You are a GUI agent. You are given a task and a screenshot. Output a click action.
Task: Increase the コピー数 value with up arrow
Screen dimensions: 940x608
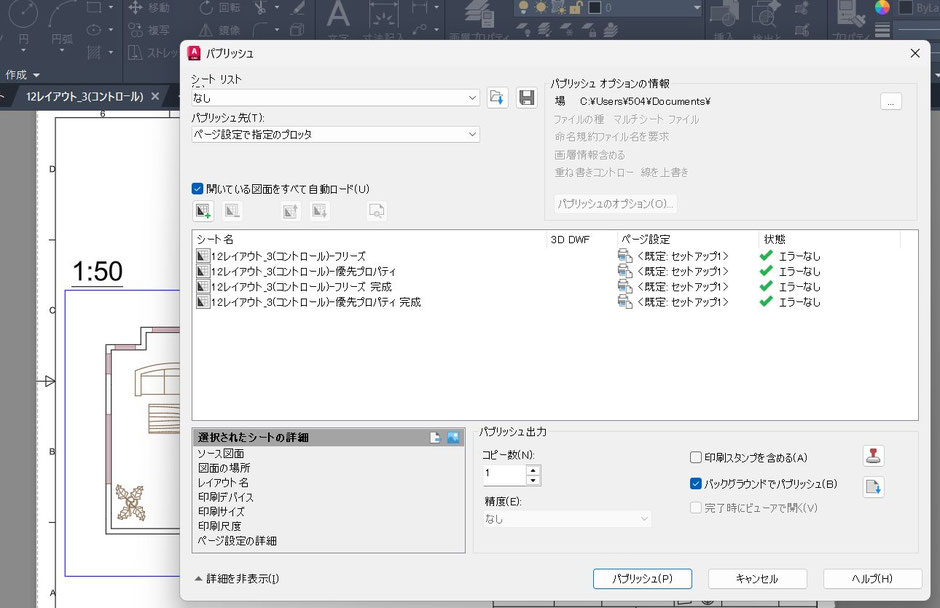coord(533,470)
